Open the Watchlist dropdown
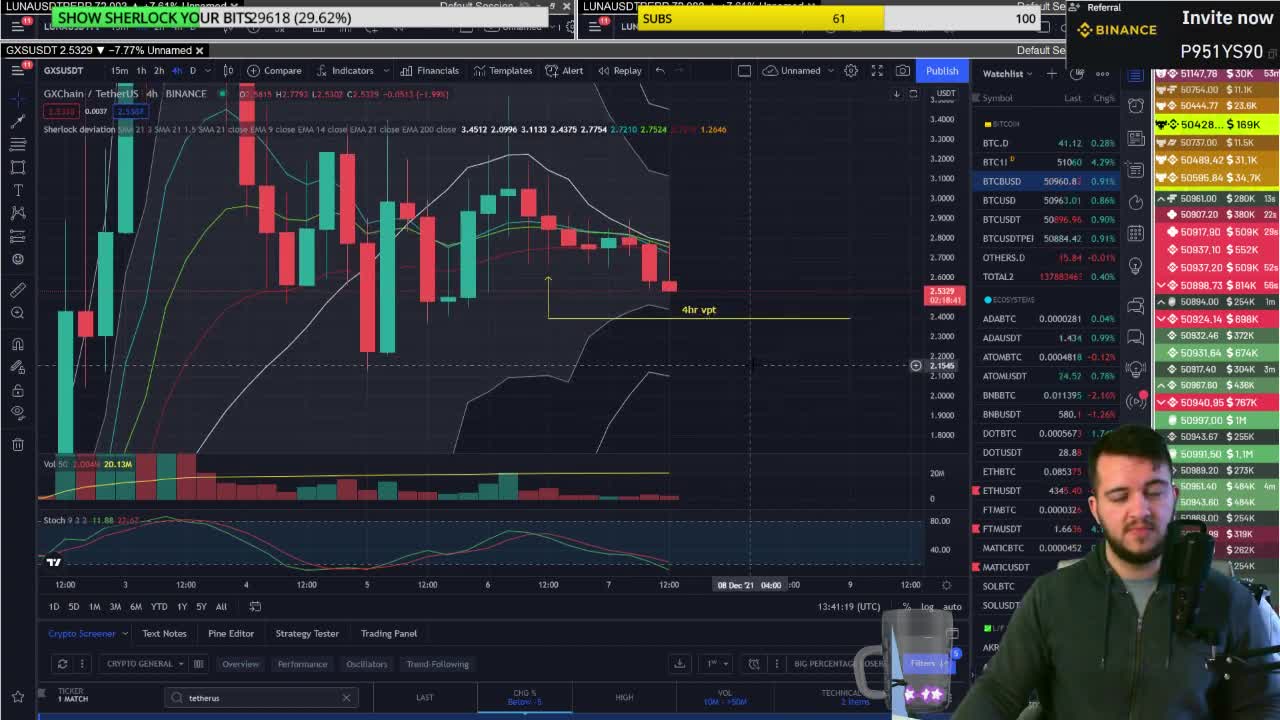1280x720 pixels. pos(1008,73)
